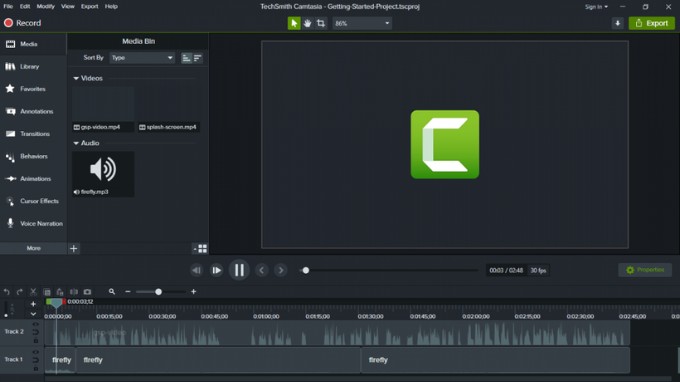Click the playback scrubber handle

click(x=306, y=271)
